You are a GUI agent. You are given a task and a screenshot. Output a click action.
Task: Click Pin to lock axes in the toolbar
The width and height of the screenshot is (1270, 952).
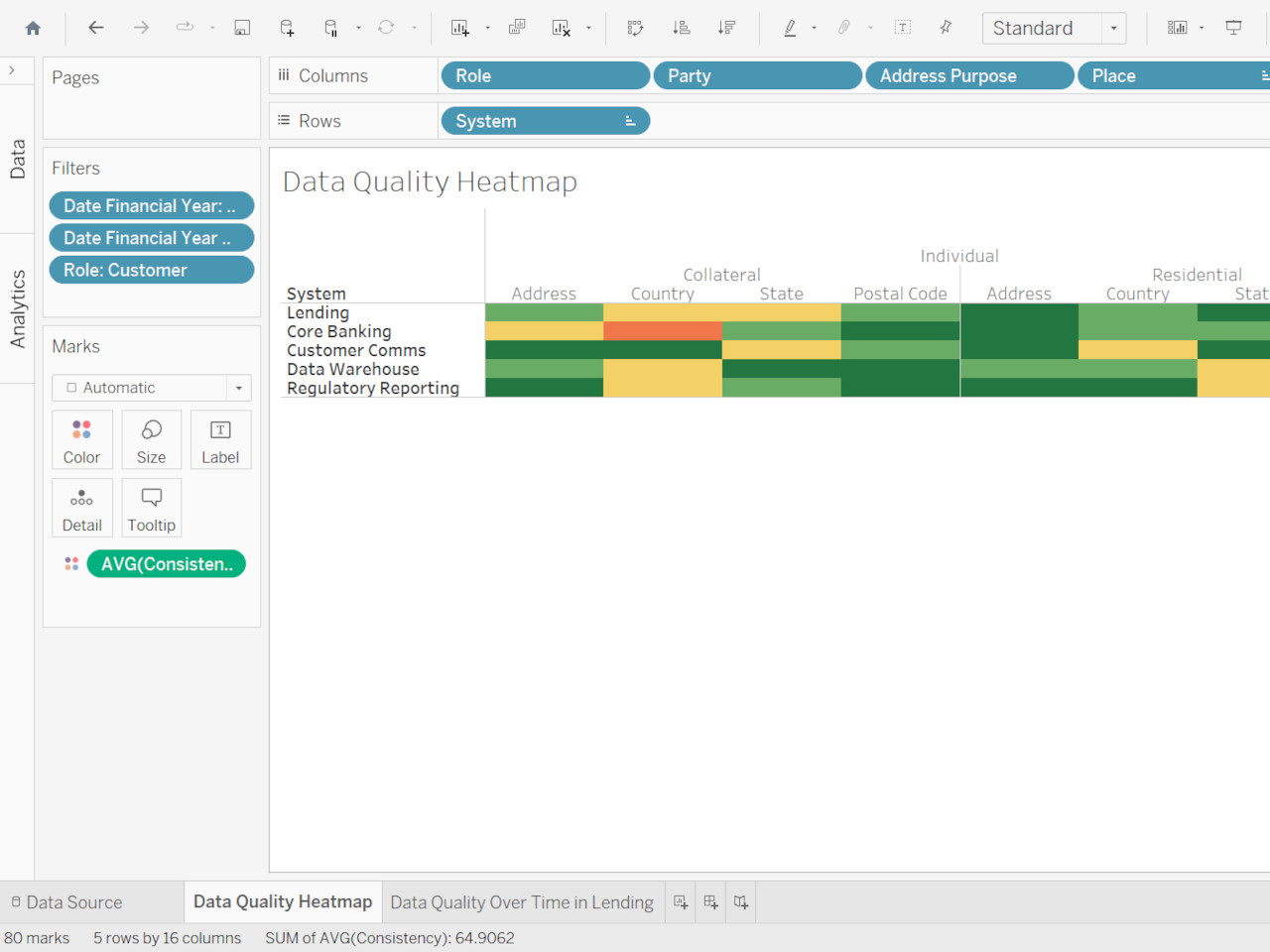click(946, 28)
